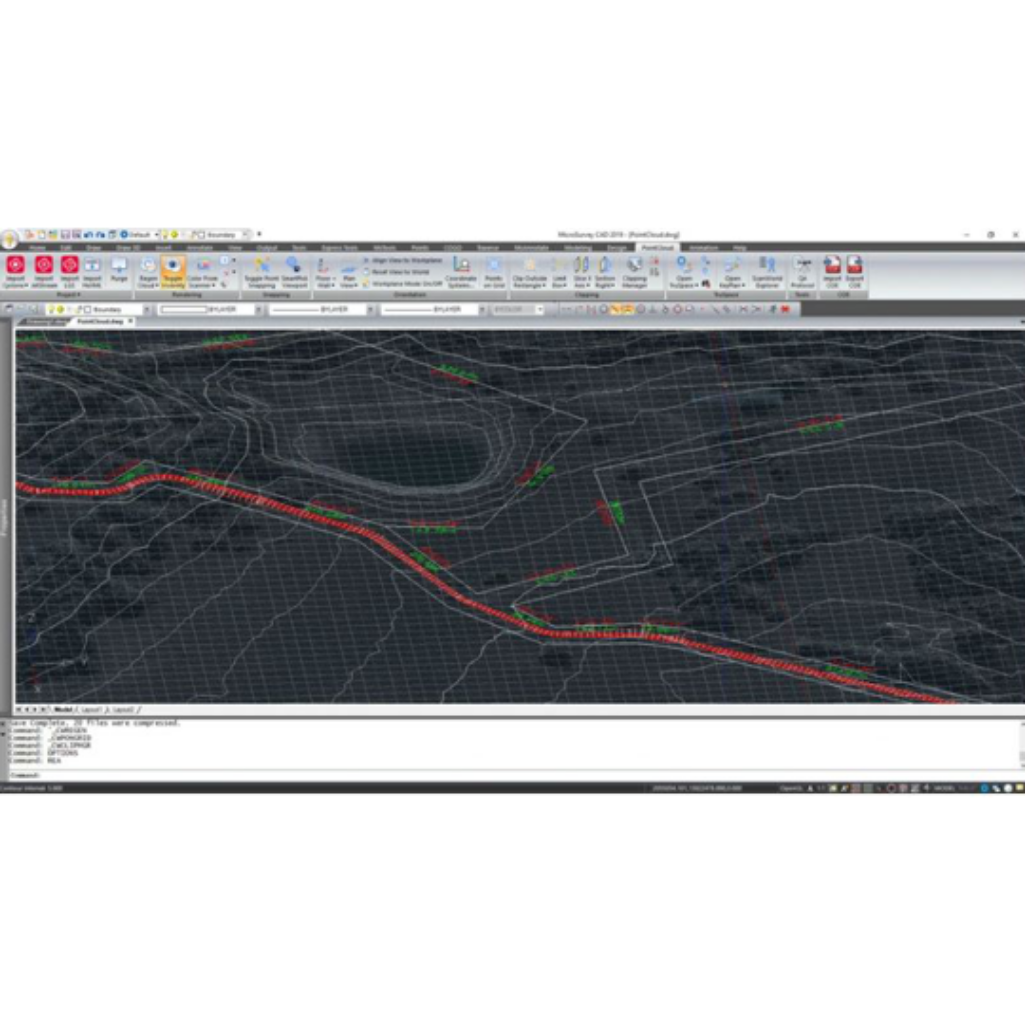The height and width of the screenshot is (1025, 1025).
Task: Expand the Open TruSpace dropdown
Action: 684,285
